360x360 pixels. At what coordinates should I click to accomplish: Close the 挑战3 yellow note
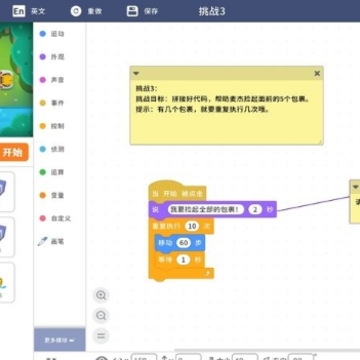click(x=317, y=73)
